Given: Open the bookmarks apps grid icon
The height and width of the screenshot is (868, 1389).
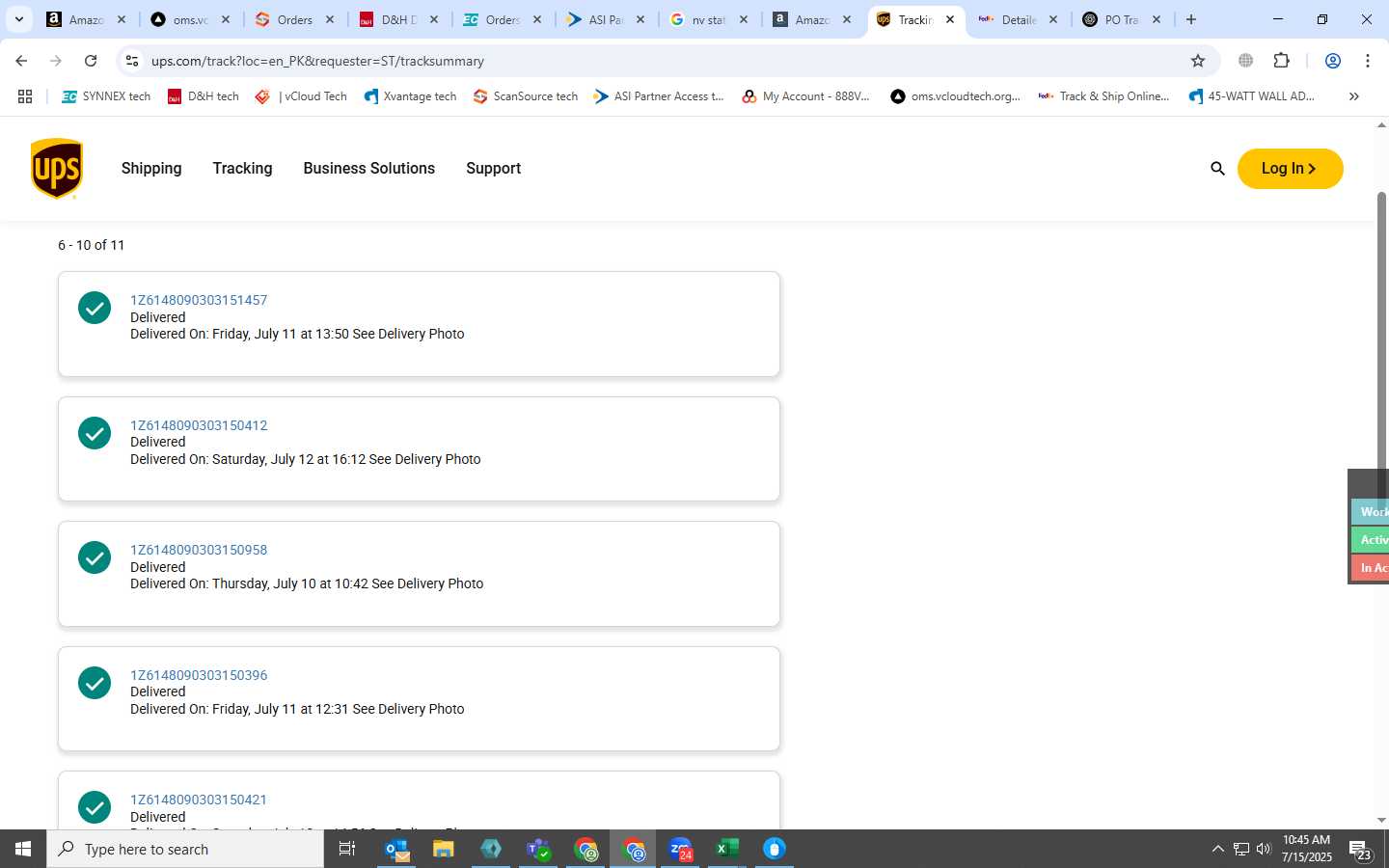Looking at the screenshot, I should click(x=25, y=96).
